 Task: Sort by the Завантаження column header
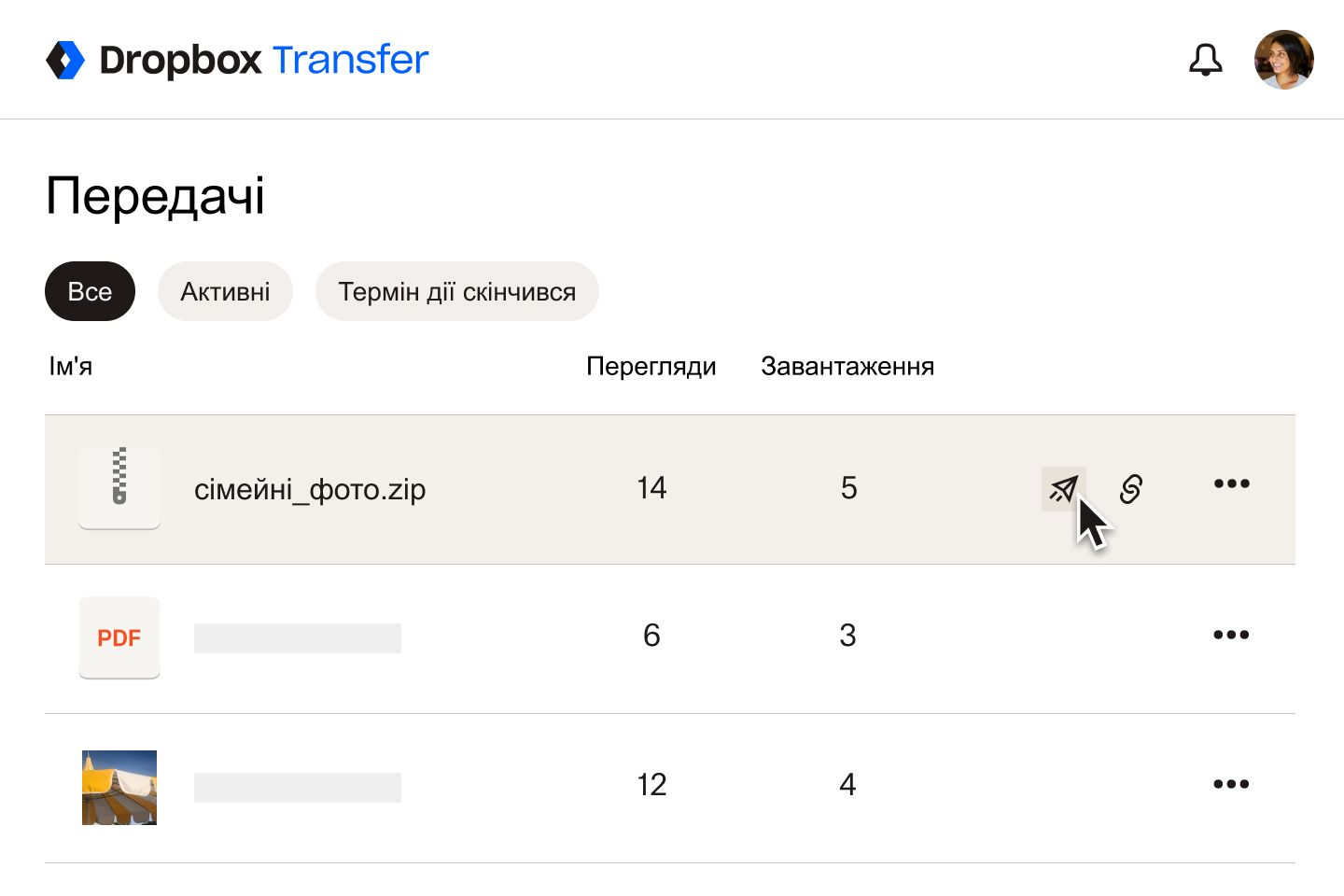pos(847,366)
